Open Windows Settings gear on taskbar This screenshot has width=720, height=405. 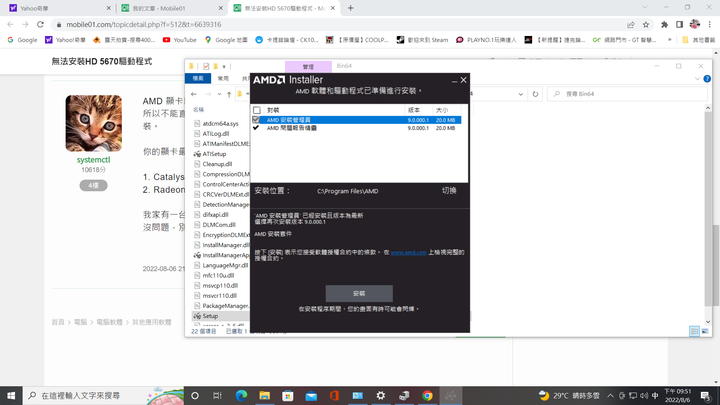[381, 395]
